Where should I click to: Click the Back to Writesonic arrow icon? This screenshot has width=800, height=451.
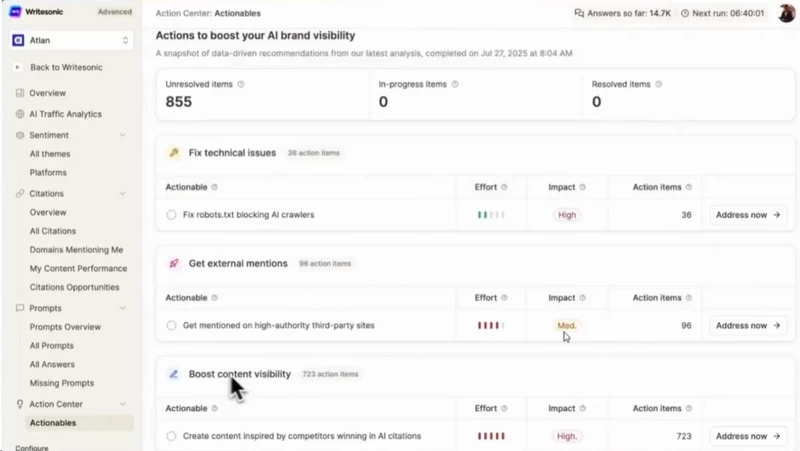[18, 67]
